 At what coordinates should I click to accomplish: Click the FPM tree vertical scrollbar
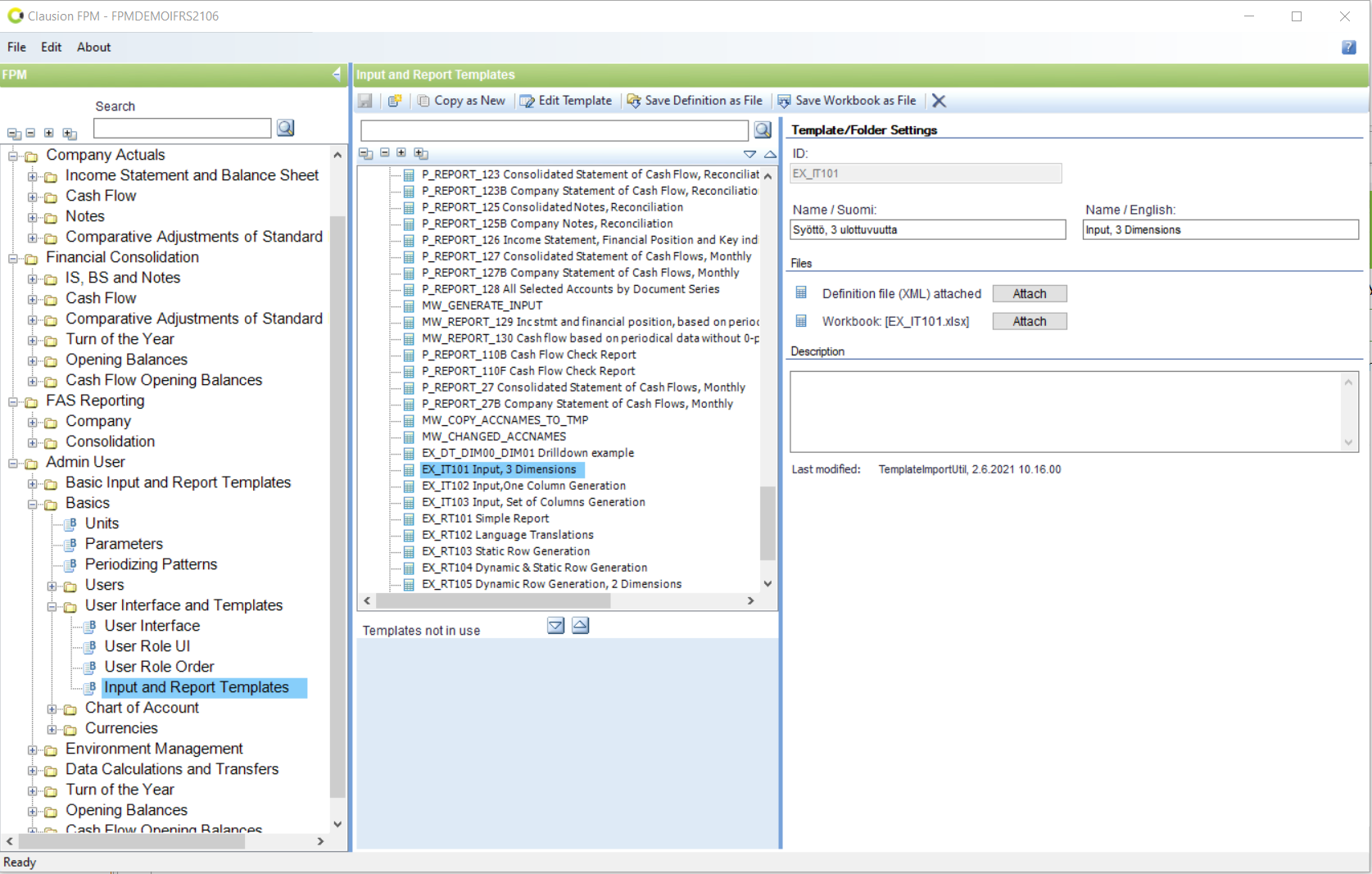tap(337, 505)
